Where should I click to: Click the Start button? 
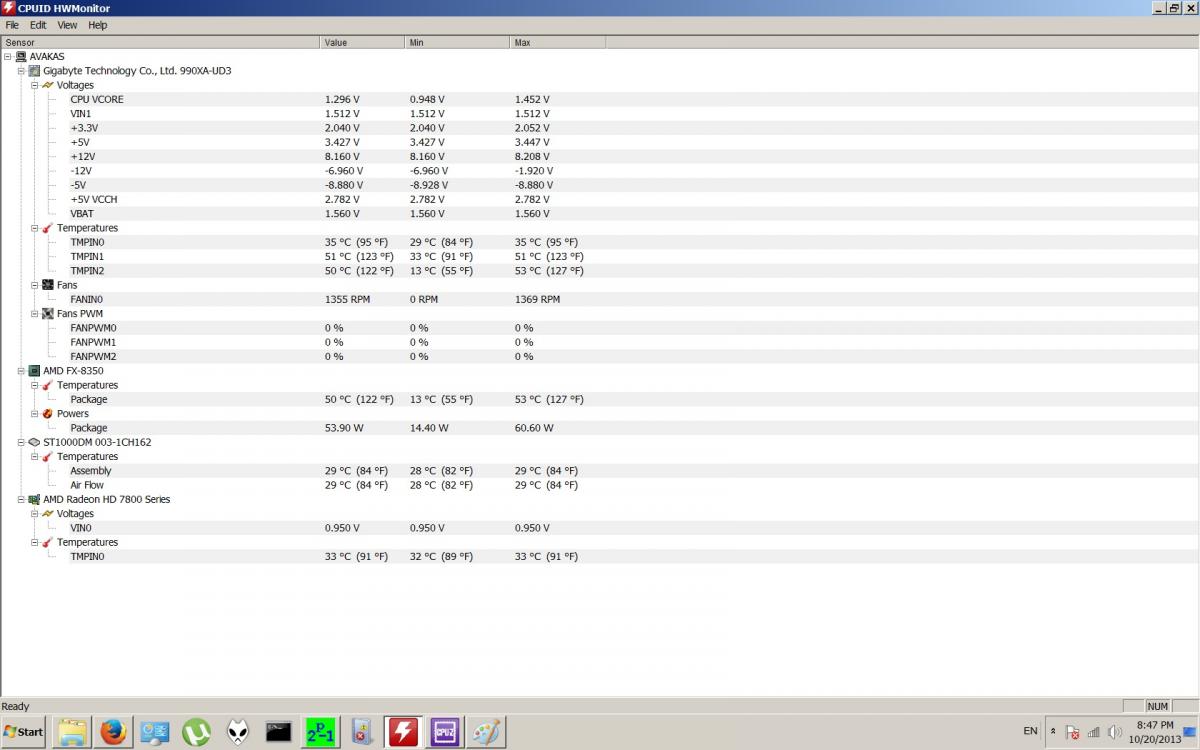[24, 732]
